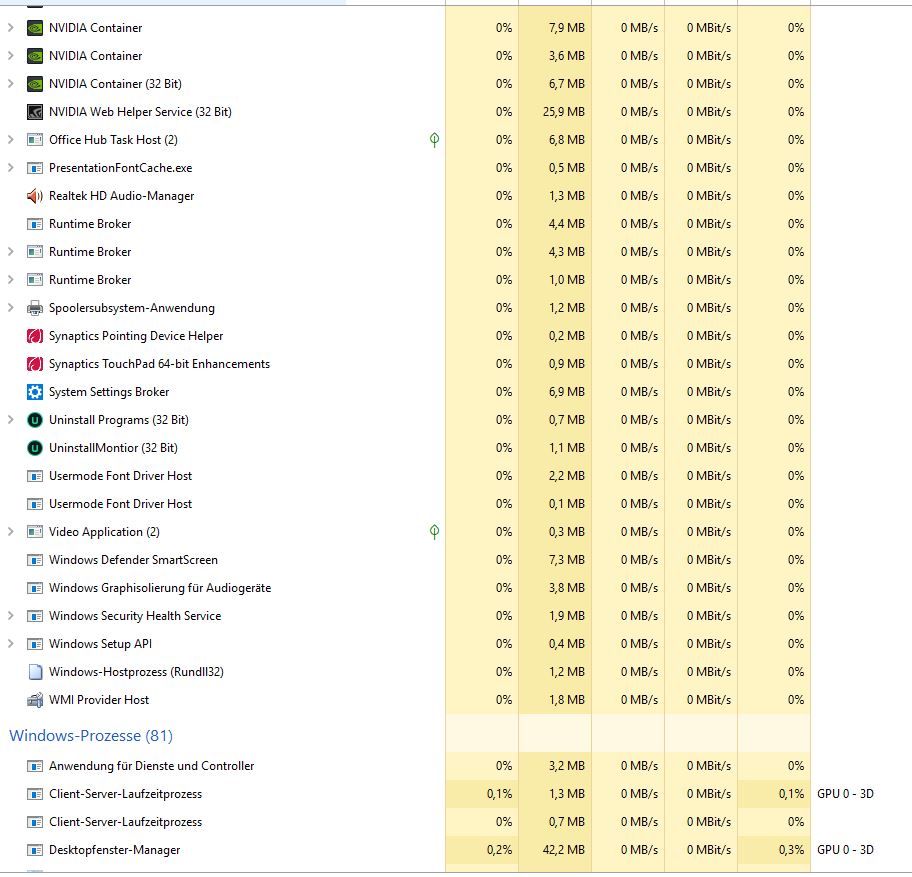The width and height of the screenshot is (912, 877).
Task: Expand the NVIDIA Container row using 3,6 MB
Action: pyautogui.click(x=10, y=55)
